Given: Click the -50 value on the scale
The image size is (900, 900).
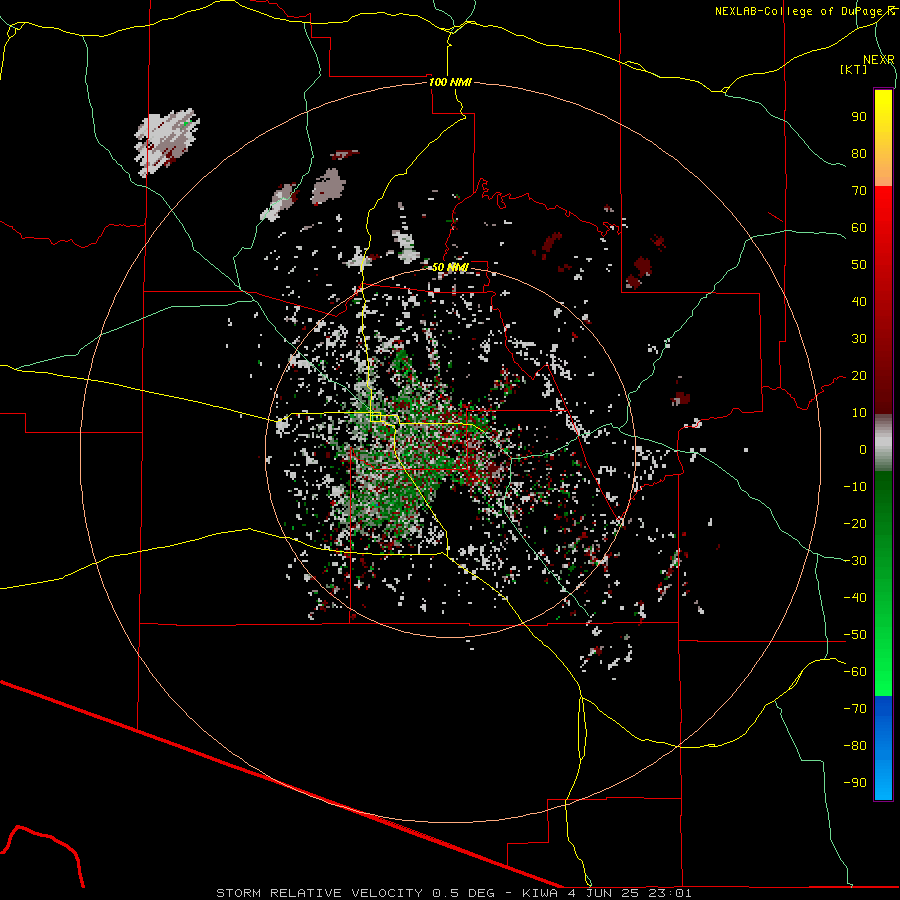Looking at the screenshot, I should [x=855, y=635].
